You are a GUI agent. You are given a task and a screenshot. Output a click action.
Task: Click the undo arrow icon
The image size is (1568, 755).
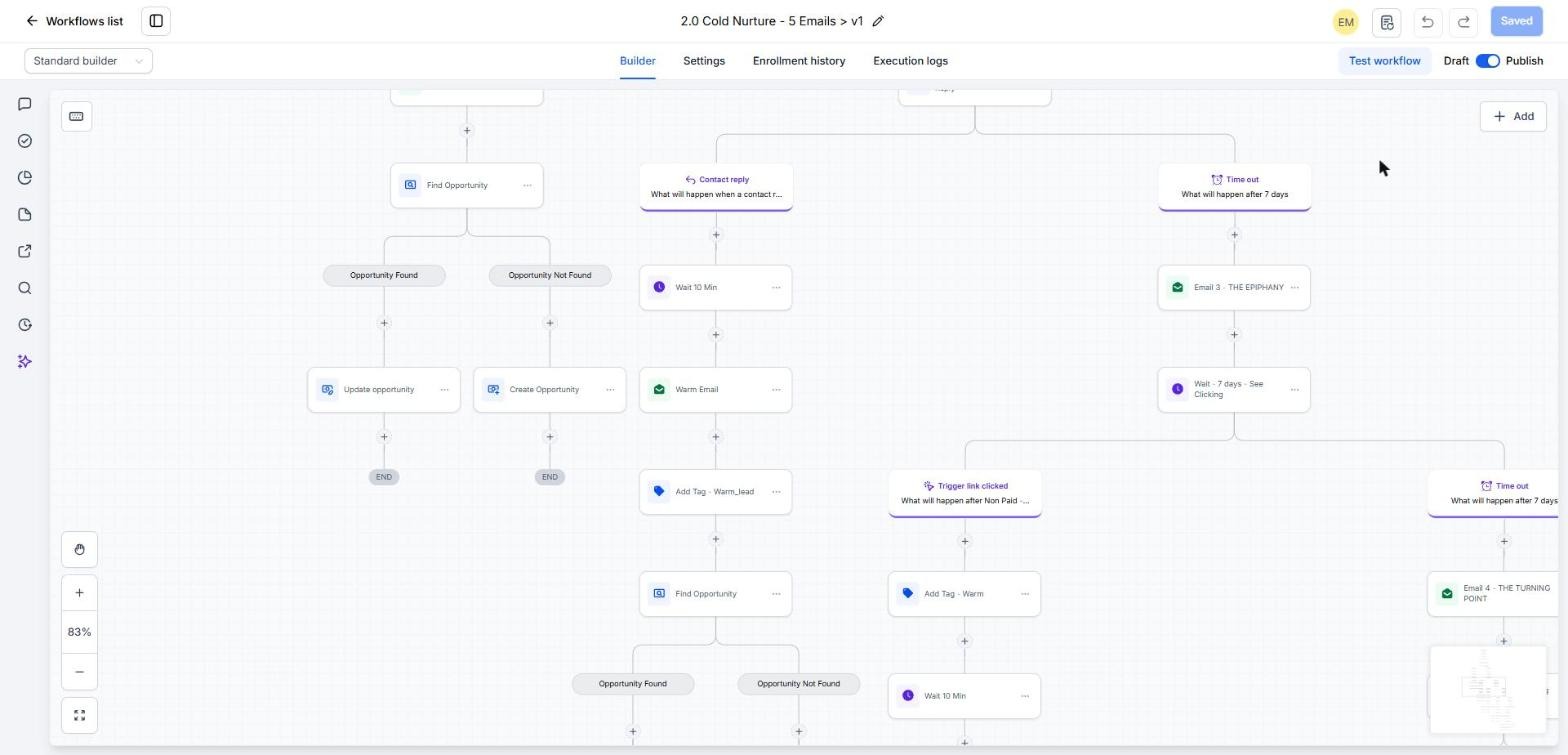[x=1427, y=21]
